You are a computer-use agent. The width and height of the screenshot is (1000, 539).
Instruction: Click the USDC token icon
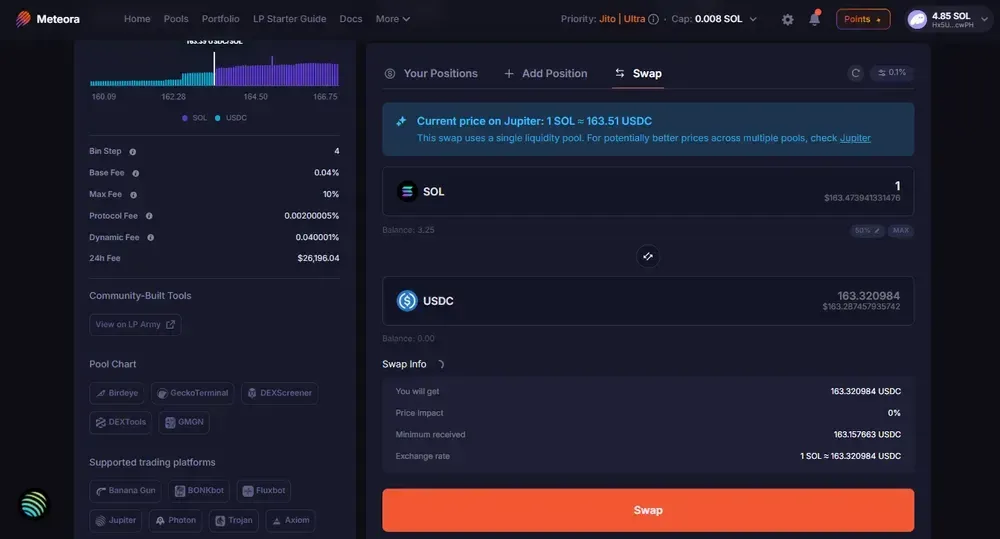click(x=407, y=300)
